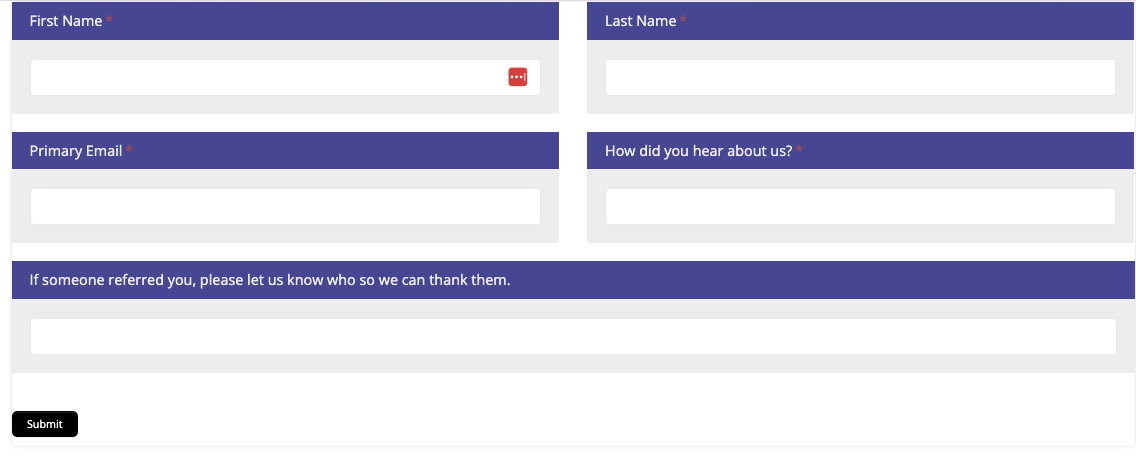1136x456 pixels.
Task: Click into the Last Name input box
Action: click(859, 77)
